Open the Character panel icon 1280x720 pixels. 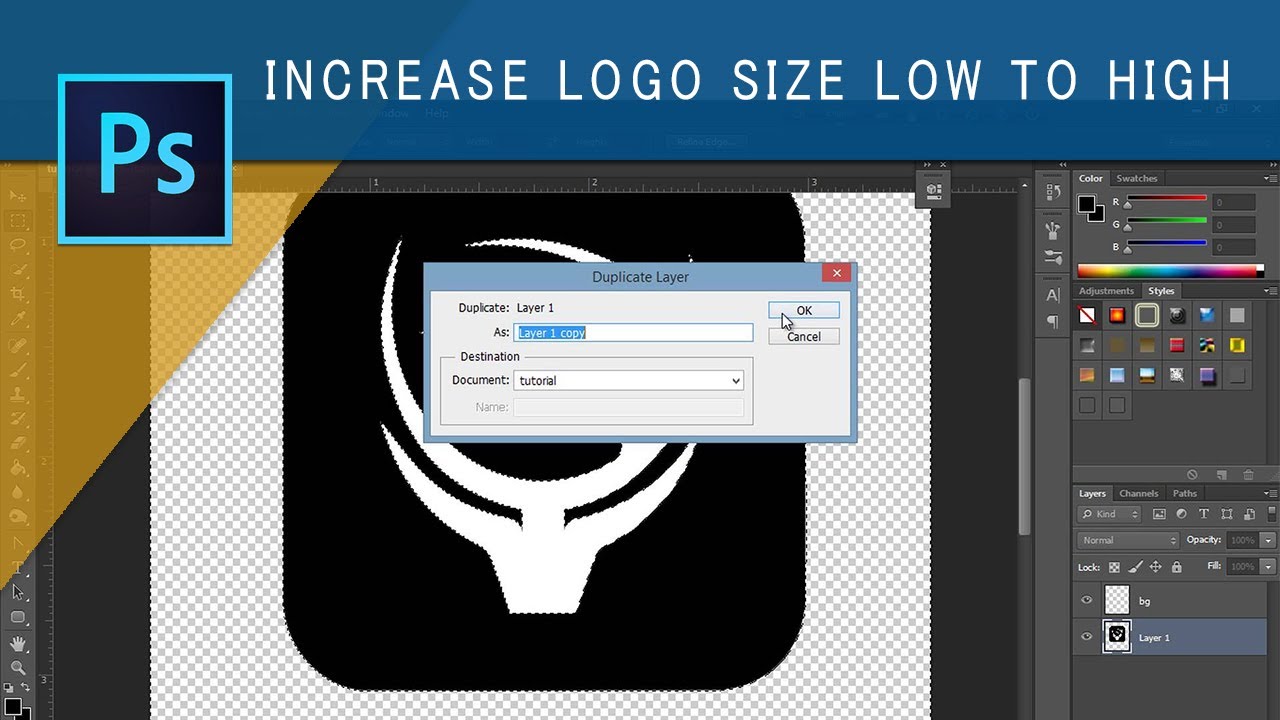tap(1053, 295)
